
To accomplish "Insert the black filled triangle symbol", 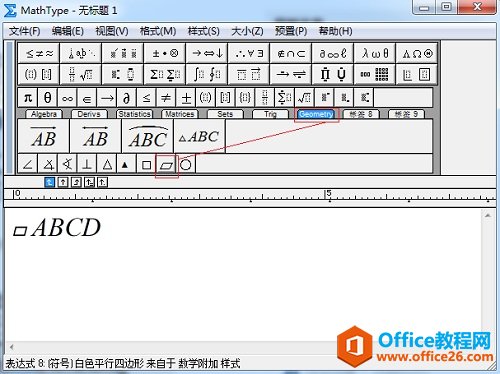I will (x=125, y=164).
